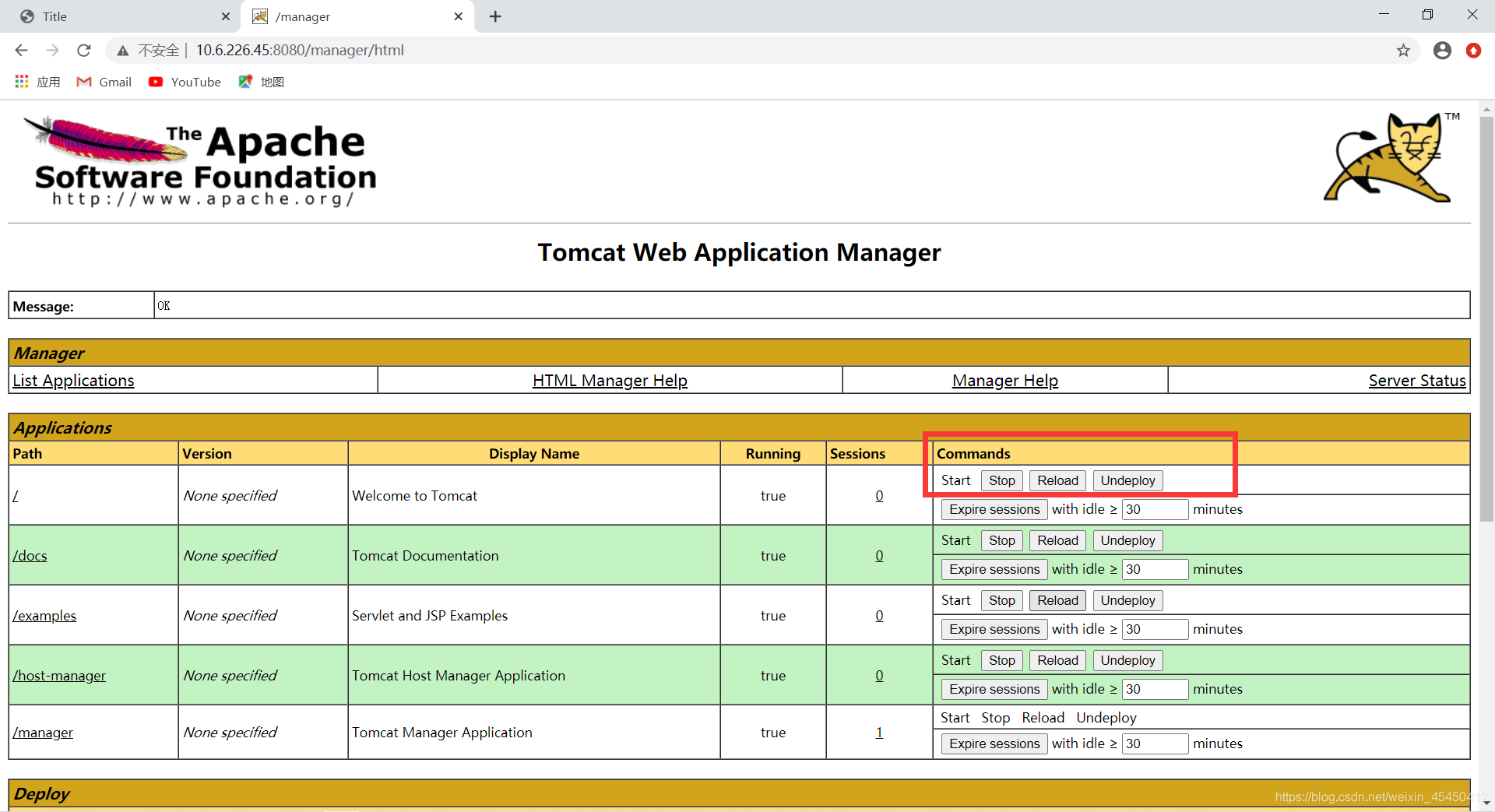Viewport: 1495px width, 812px height.
Task: Open the sessions count for /host-manager
Action: [879, 676]
